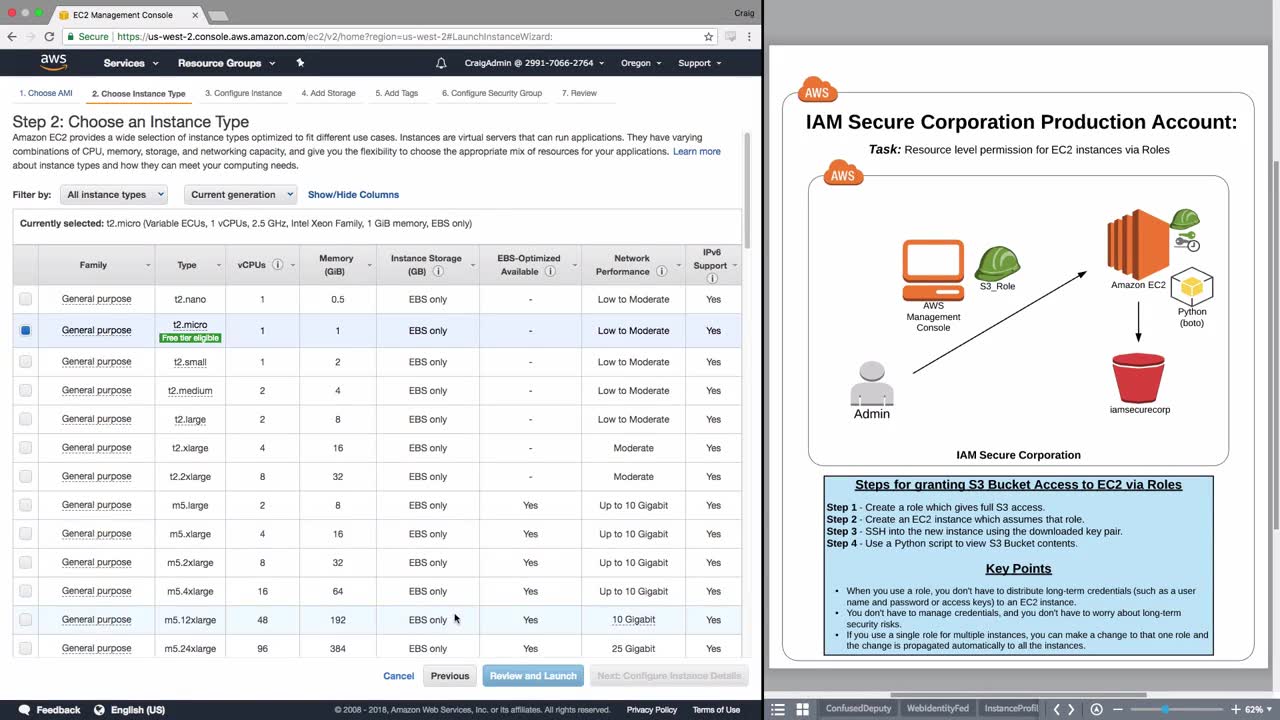Click the Review and Launch button

(x=533, y=676)
